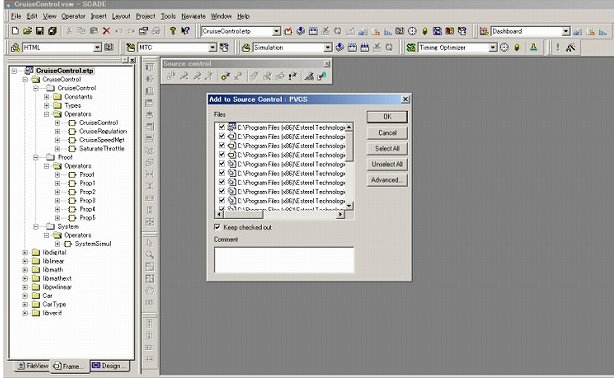Image resolution: width=614 pixels, height=378 pixels.
Task: Expand the Constants folder node
Action: click(x=47, y=96)
